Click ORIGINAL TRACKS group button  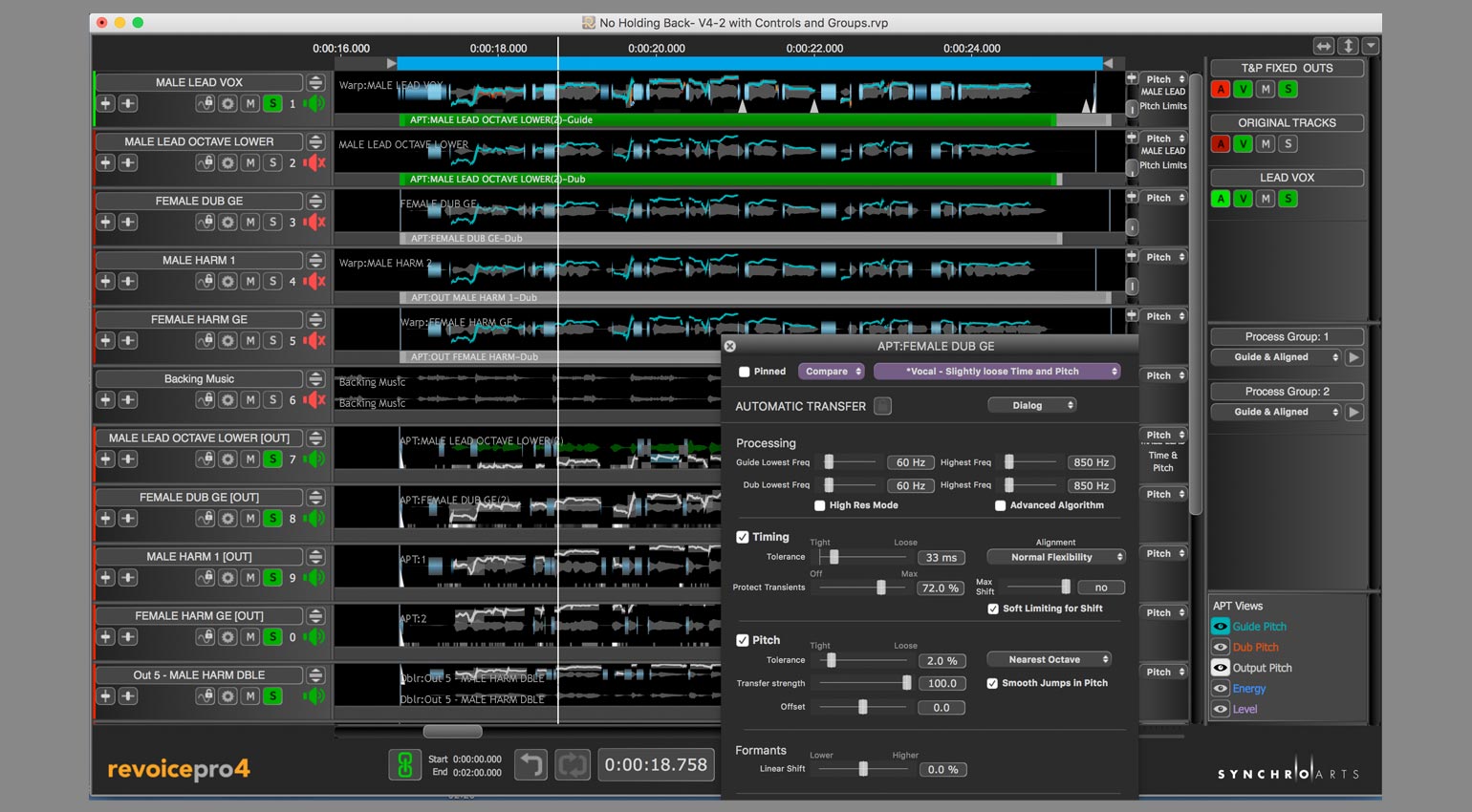pos(1287,122)
